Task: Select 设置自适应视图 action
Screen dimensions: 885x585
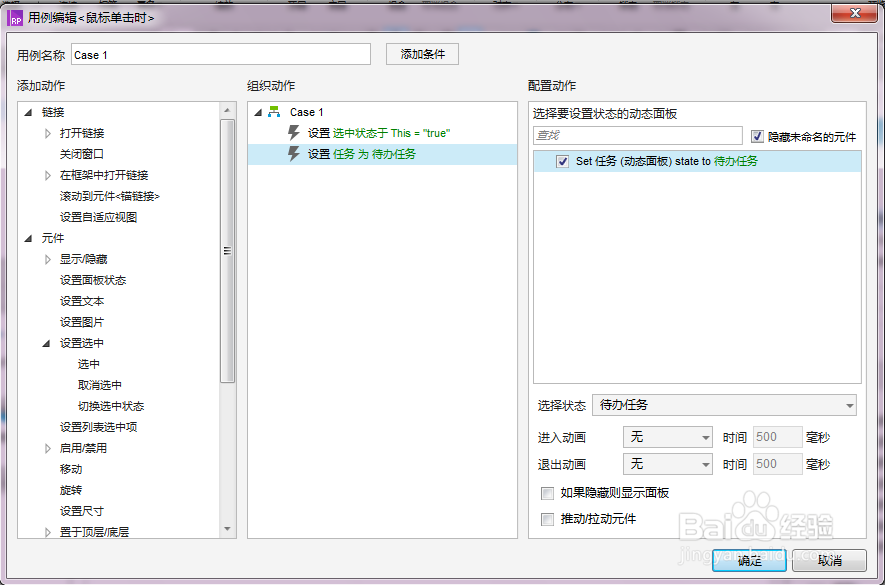Action: (99, 217)
